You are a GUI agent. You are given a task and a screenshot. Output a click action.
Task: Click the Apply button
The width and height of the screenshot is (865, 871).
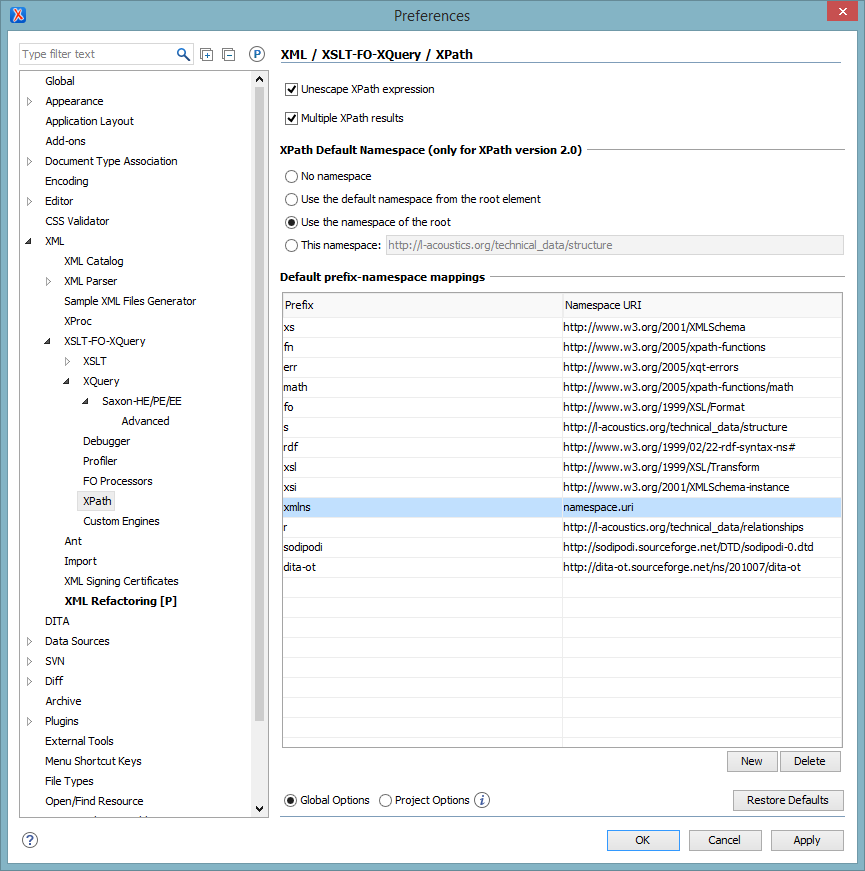click(807, 840)
